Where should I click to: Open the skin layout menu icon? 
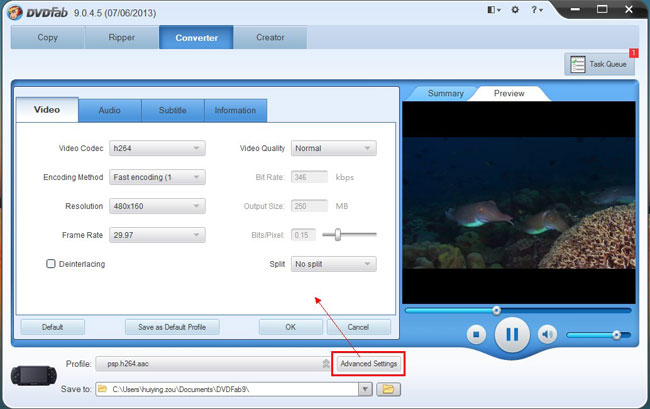coord(494,10)
